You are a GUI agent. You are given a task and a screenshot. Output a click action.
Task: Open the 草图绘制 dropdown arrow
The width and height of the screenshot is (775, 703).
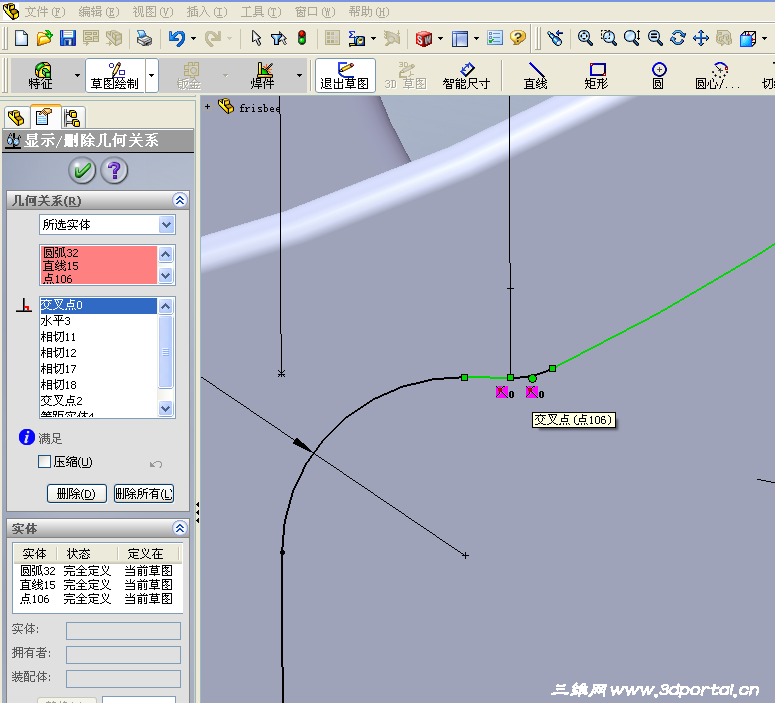click(x=152, y=76)
